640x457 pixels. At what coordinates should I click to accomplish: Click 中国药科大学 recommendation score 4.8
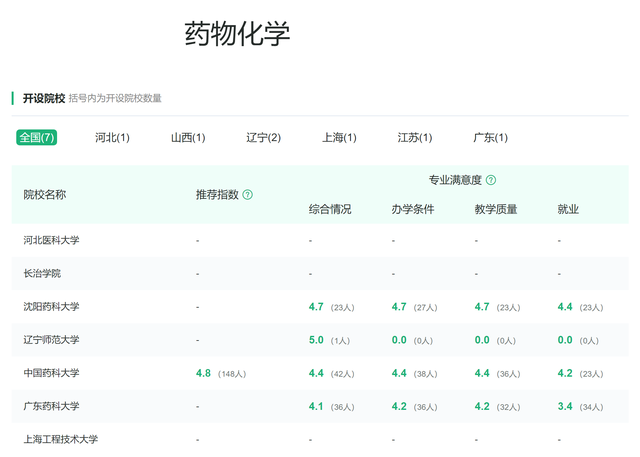pos(203,373)
